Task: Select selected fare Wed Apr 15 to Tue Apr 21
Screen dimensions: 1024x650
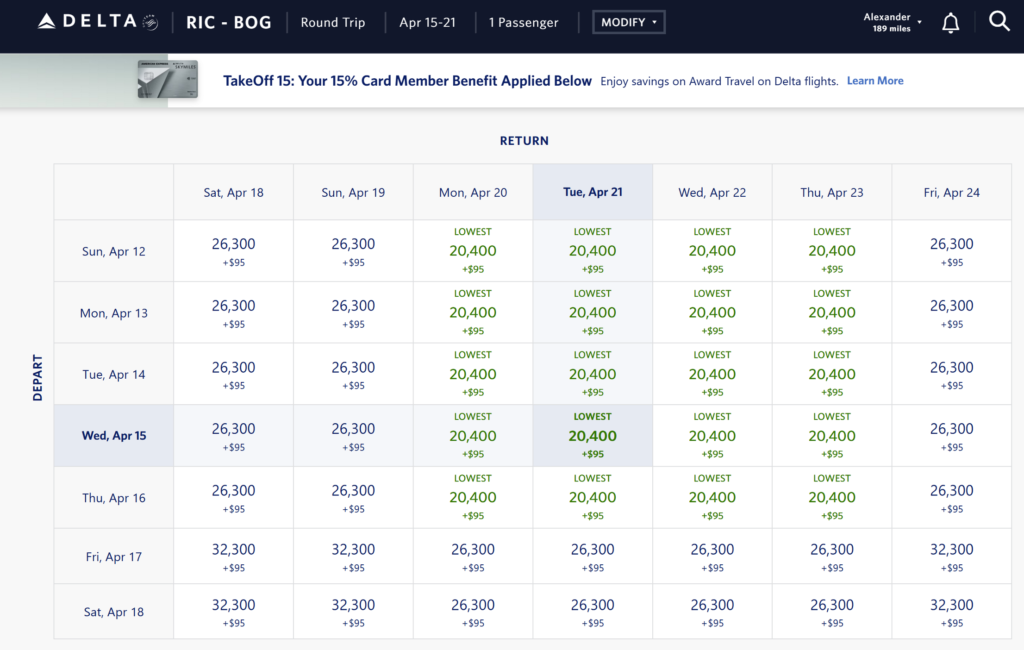Action: pos(592,436)
